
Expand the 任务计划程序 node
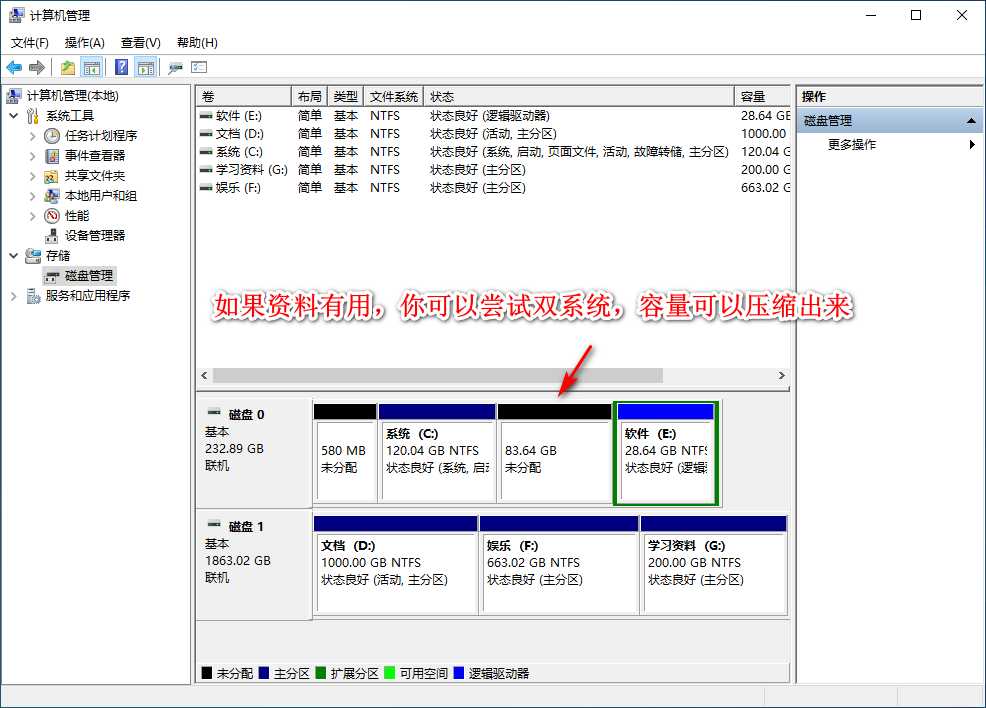[33, 136]
